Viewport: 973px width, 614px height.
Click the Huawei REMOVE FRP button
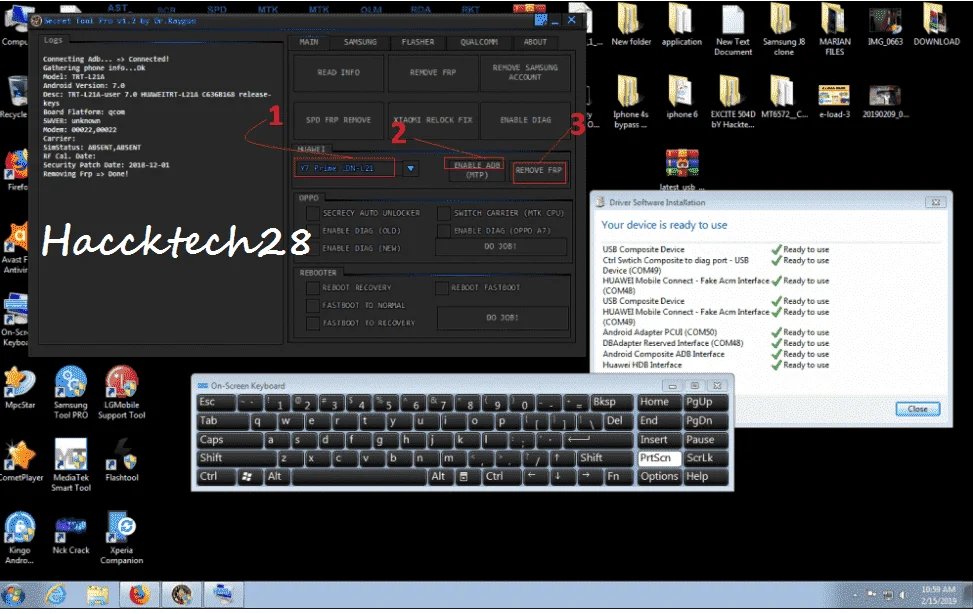click(538, 170)
